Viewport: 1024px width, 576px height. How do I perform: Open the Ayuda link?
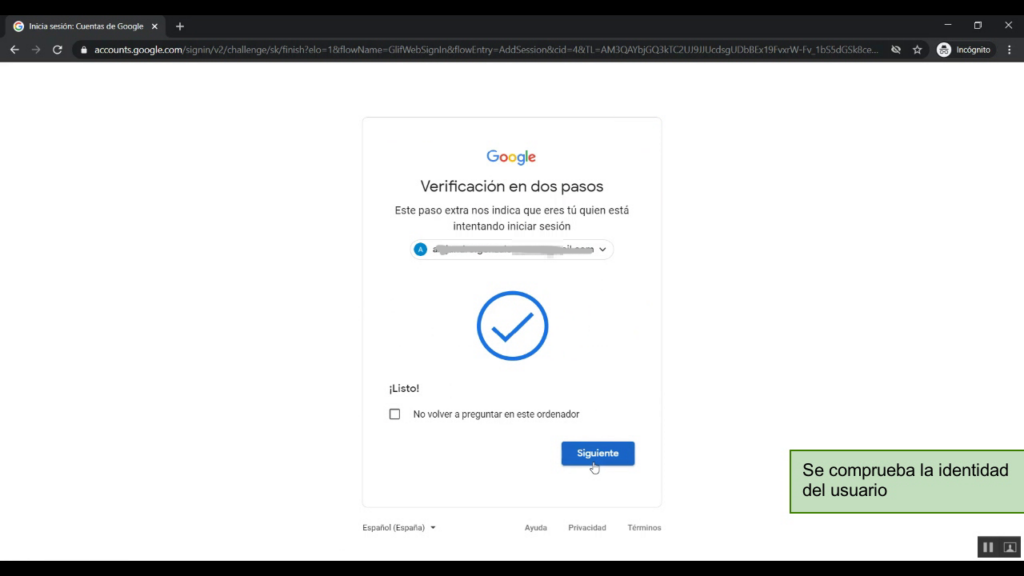click(x=536, y=528)
